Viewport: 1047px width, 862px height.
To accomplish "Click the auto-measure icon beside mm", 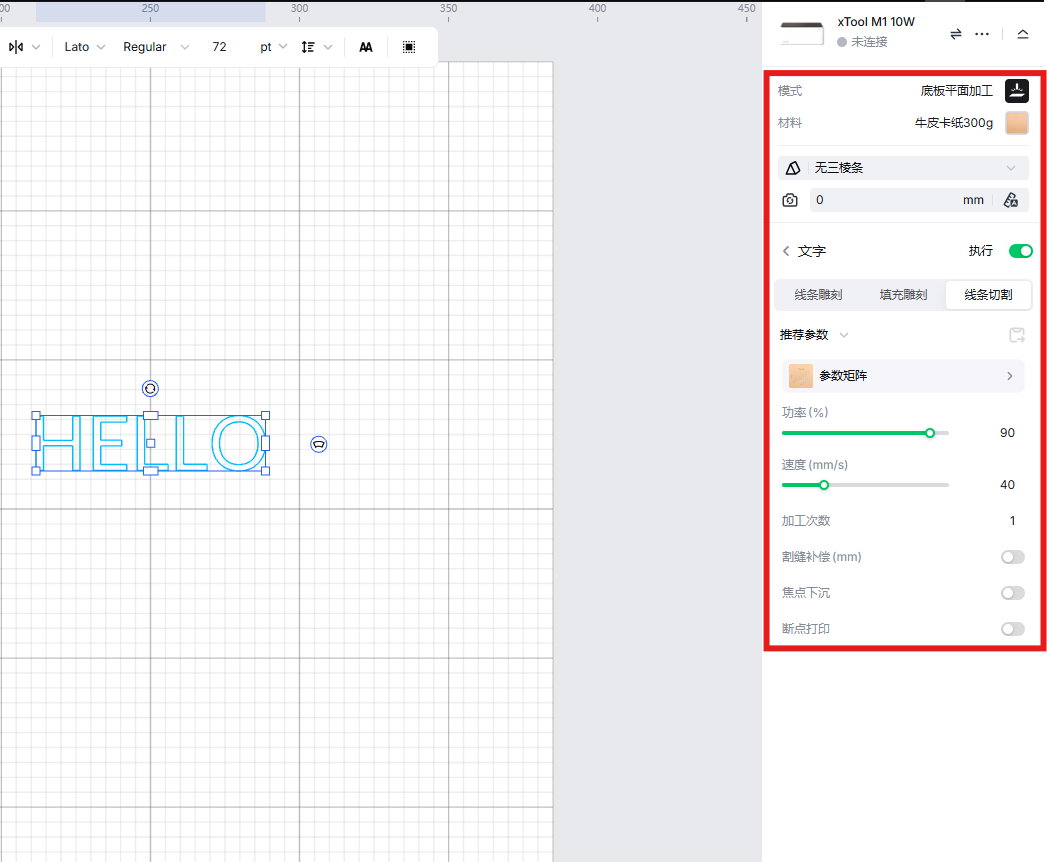I will (1010, 200).
